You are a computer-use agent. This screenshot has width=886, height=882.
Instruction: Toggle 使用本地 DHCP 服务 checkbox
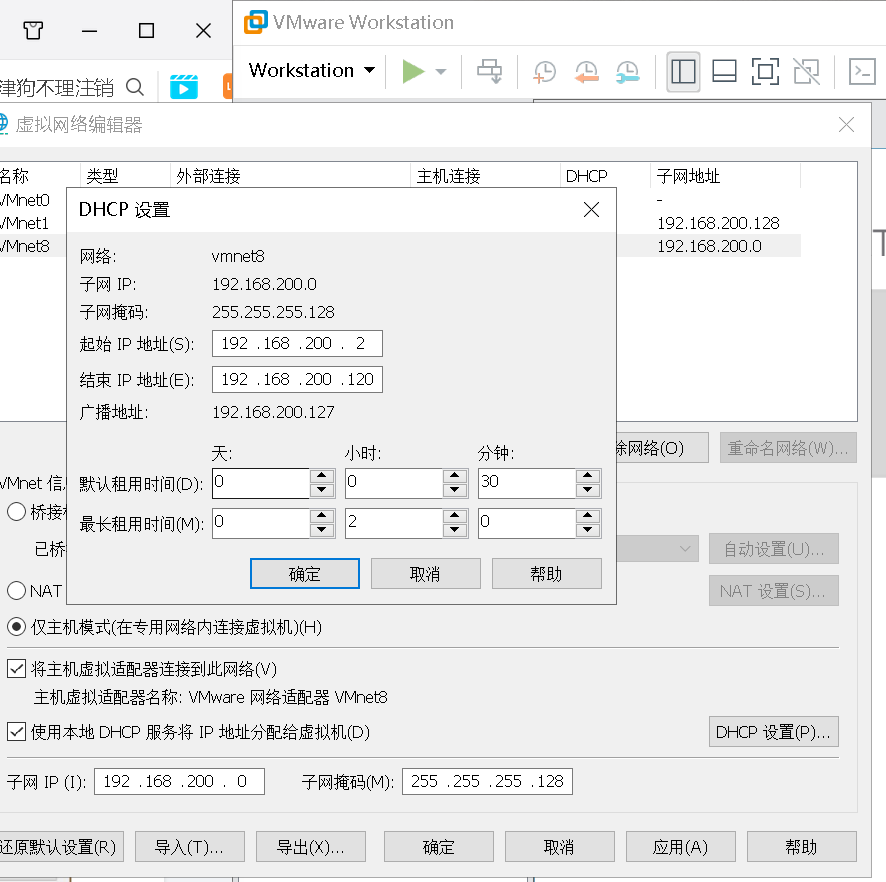pyautogui.click(x=16, y=732)
